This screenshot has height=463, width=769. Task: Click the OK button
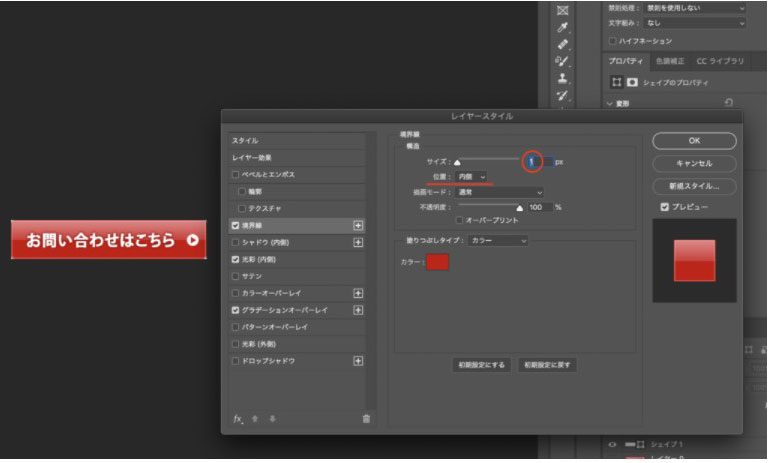(x=694, y=141)
